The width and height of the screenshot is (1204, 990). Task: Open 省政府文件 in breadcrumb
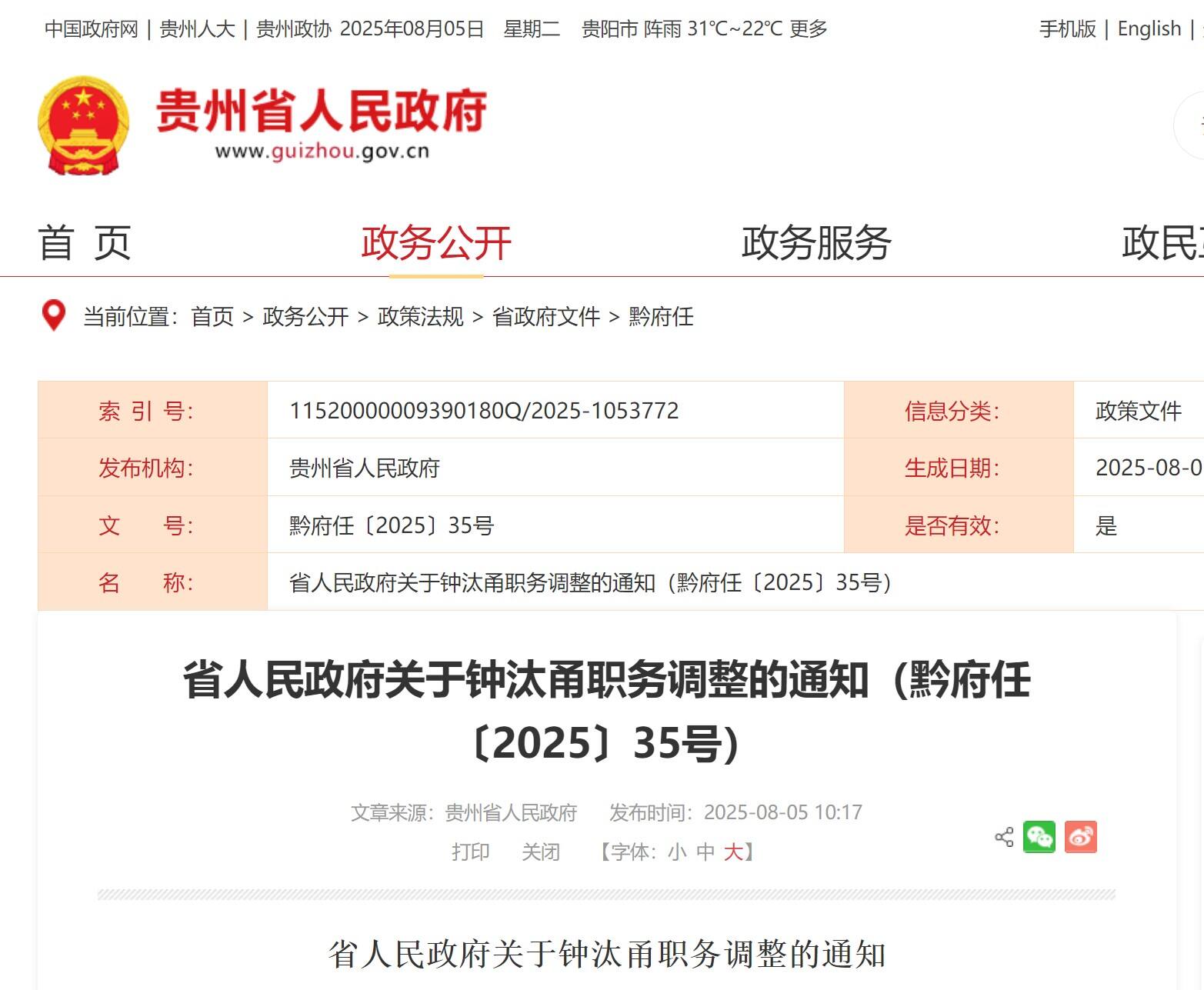pos(546,317)
